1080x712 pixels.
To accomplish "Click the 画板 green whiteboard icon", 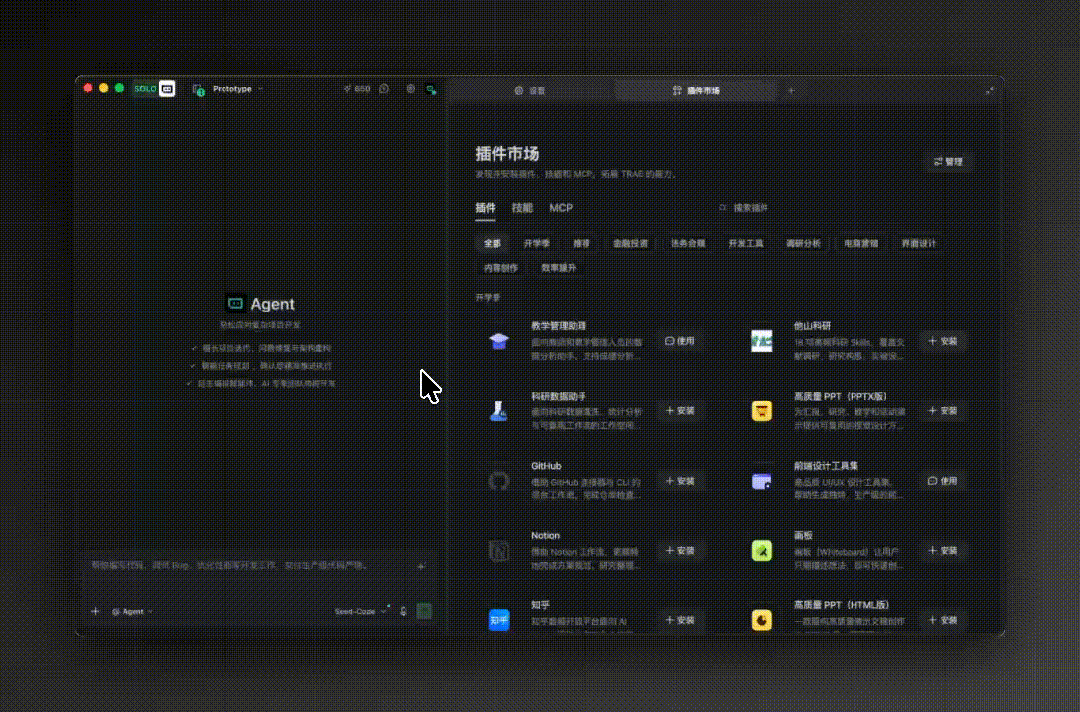I will [x=762, y=551].
